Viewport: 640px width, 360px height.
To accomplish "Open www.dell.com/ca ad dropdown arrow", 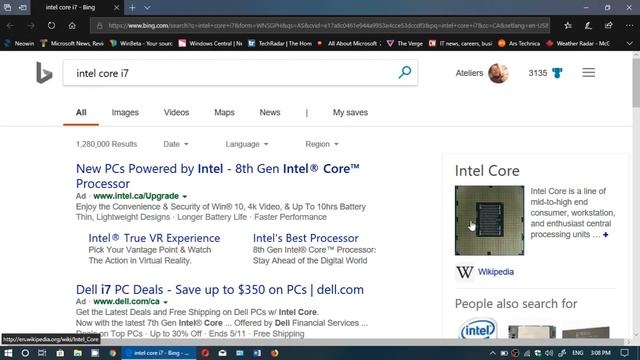I will [x=165, y=302].
